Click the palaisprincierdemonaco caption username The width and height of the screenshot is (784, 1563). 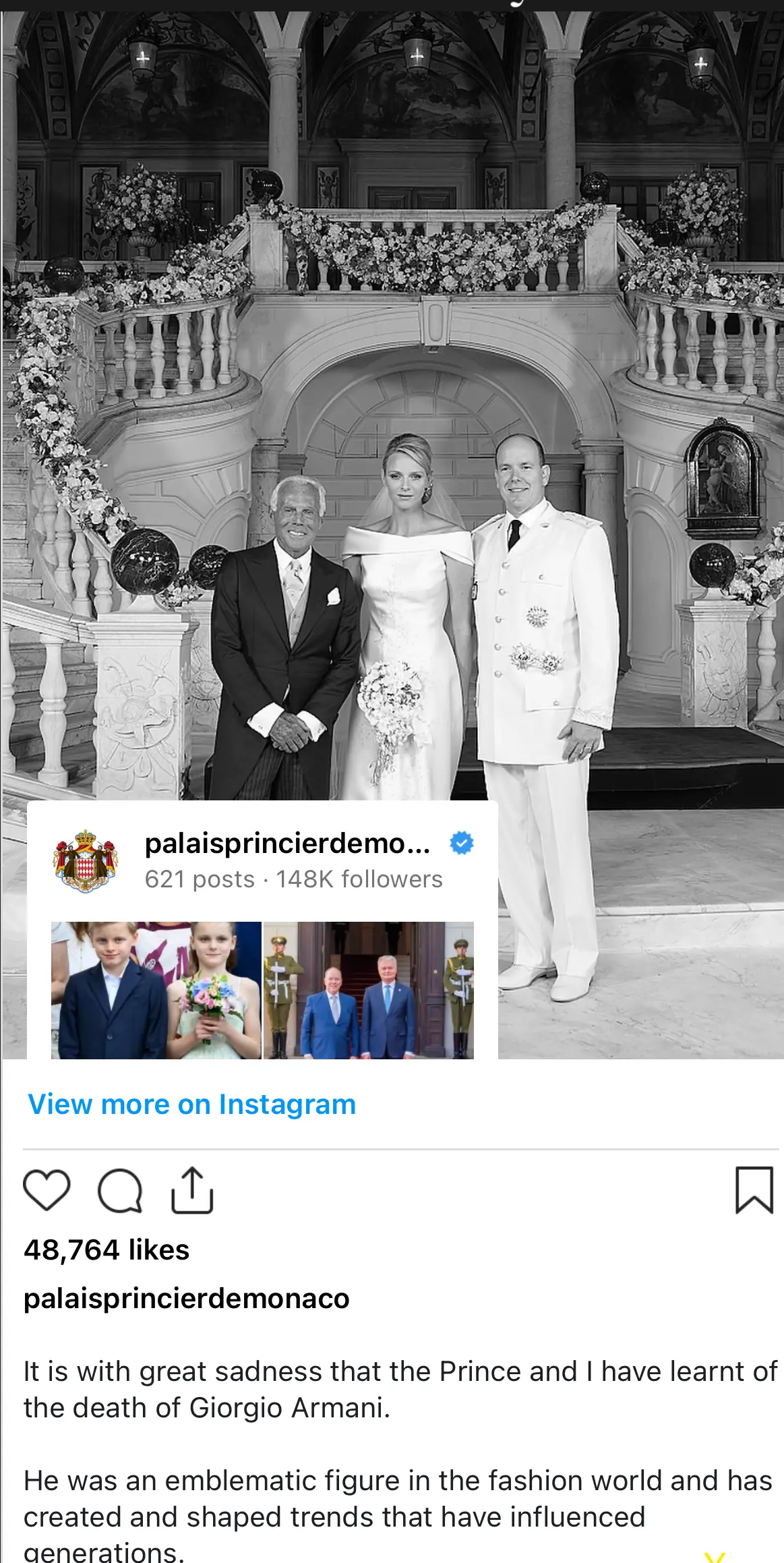[x=187, y=1298]
